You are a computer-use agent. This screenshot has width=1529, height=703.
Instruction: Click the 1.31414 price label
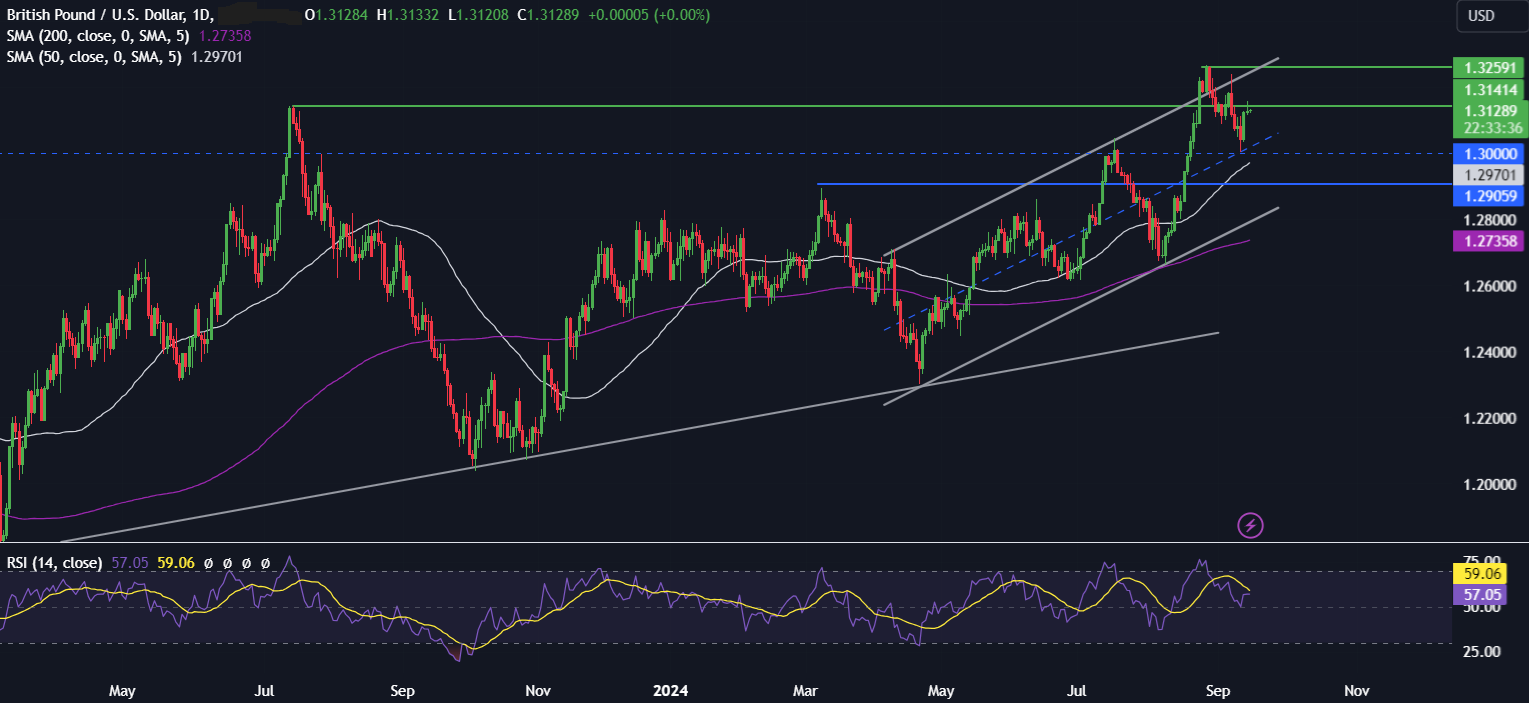[1491, 89]
